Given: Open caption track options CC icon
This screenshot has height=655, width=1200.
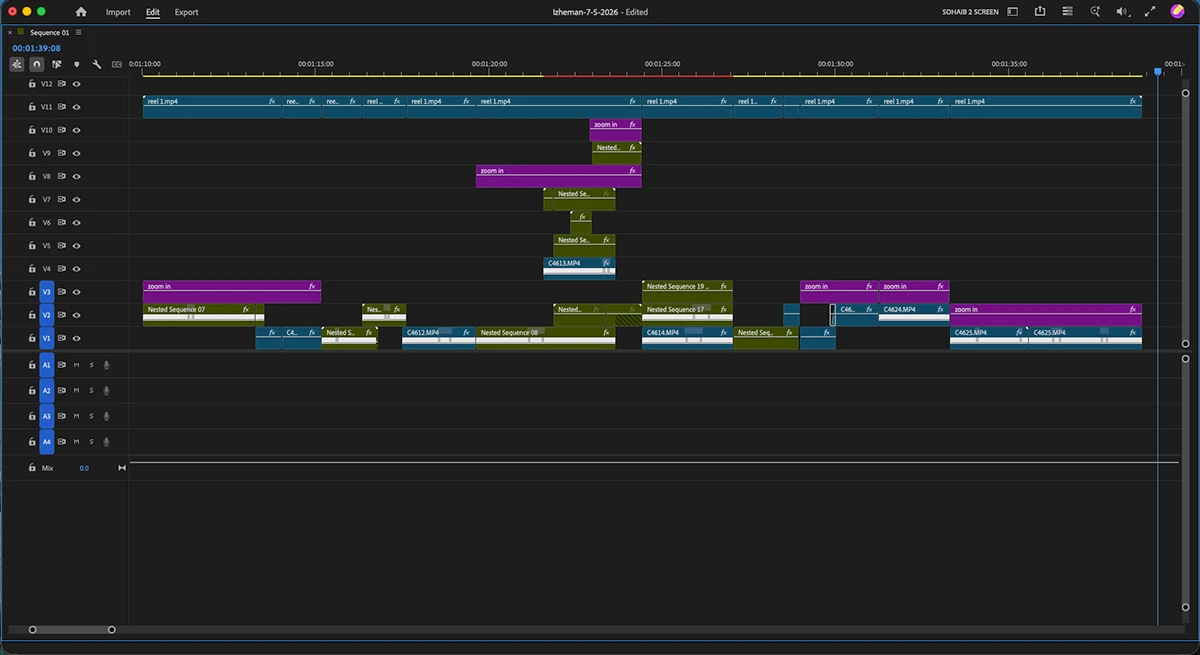Looking at the screenshot, I should pos(117,64).
